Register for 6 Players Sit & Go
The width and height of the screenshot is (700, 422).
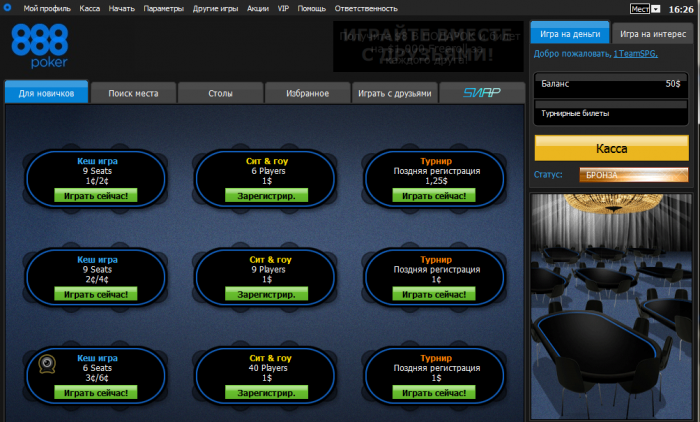266,196
